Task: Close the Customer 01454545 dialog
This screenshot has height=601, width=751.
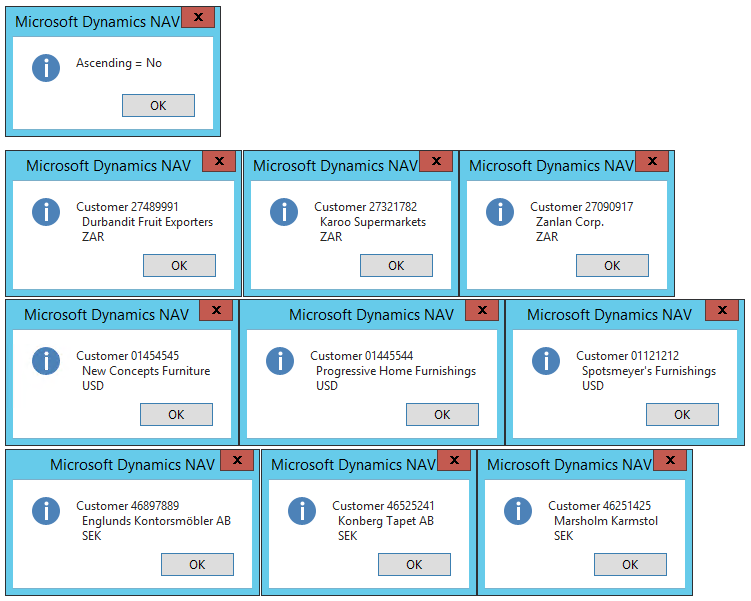Action: tap(216, 310)
